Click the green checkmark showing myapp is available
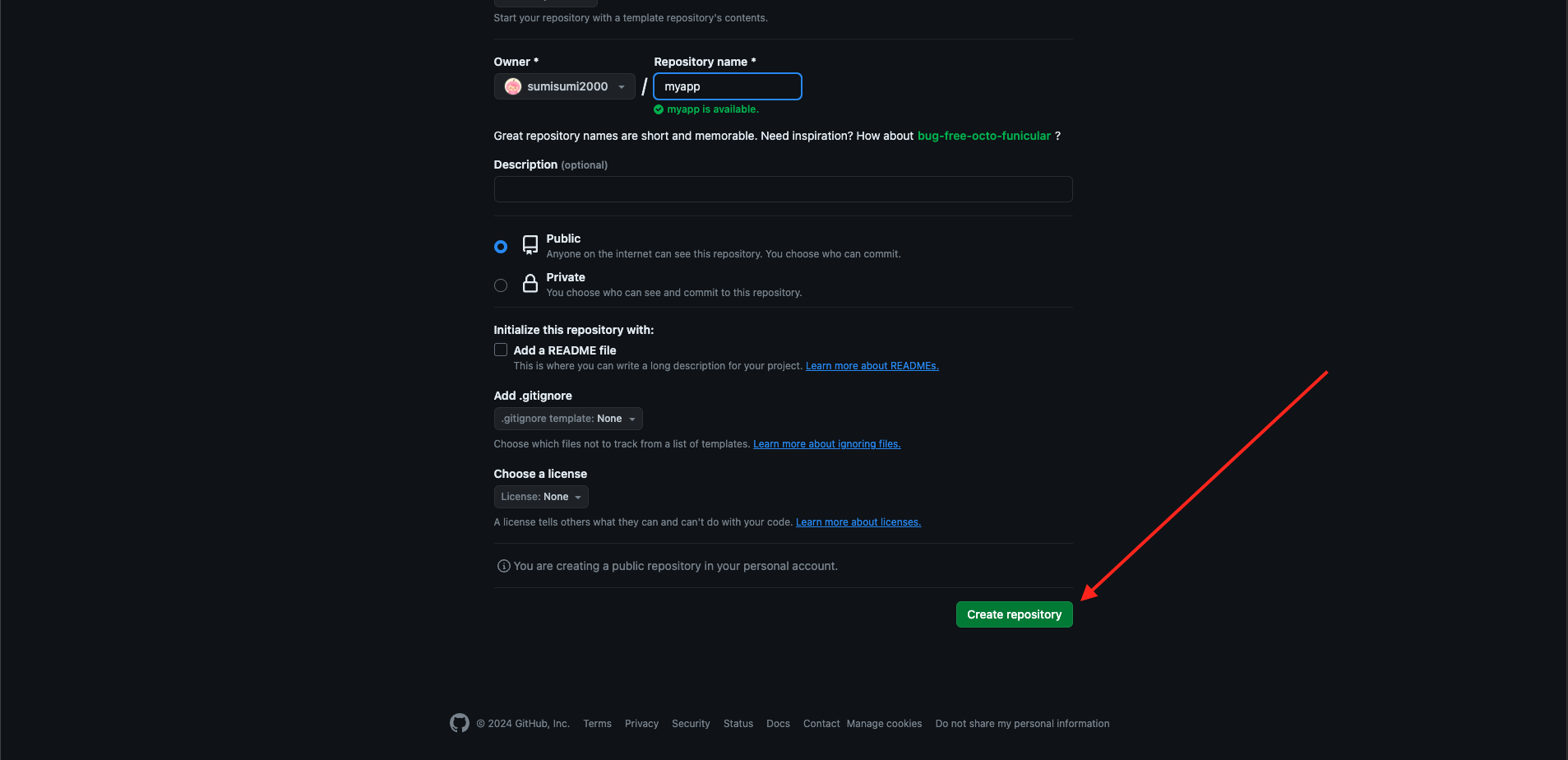The width and height of the screenshot is (1568, 760). click(x=659, y=109)
